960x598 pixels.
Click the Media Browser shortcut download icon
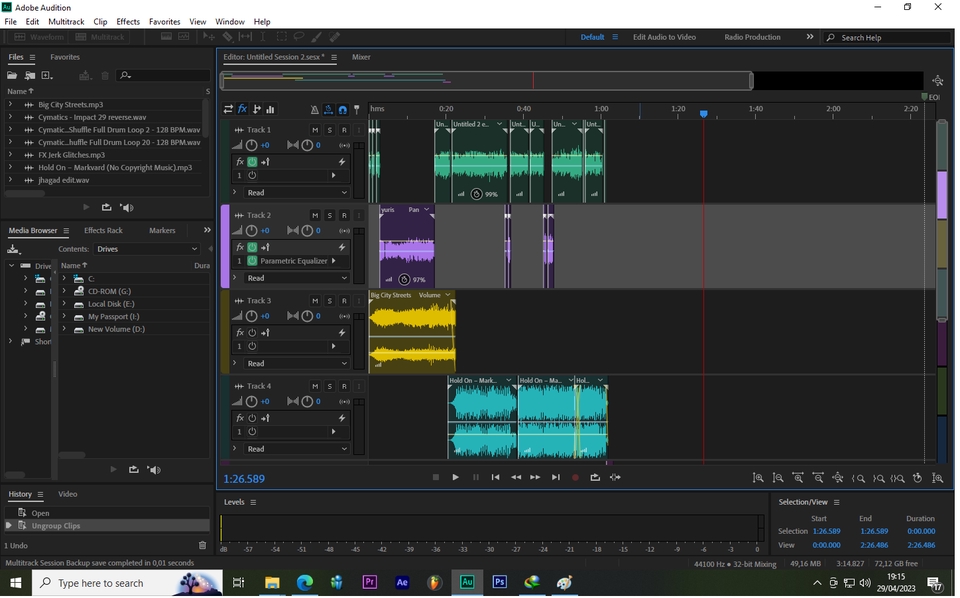point(13,249)
